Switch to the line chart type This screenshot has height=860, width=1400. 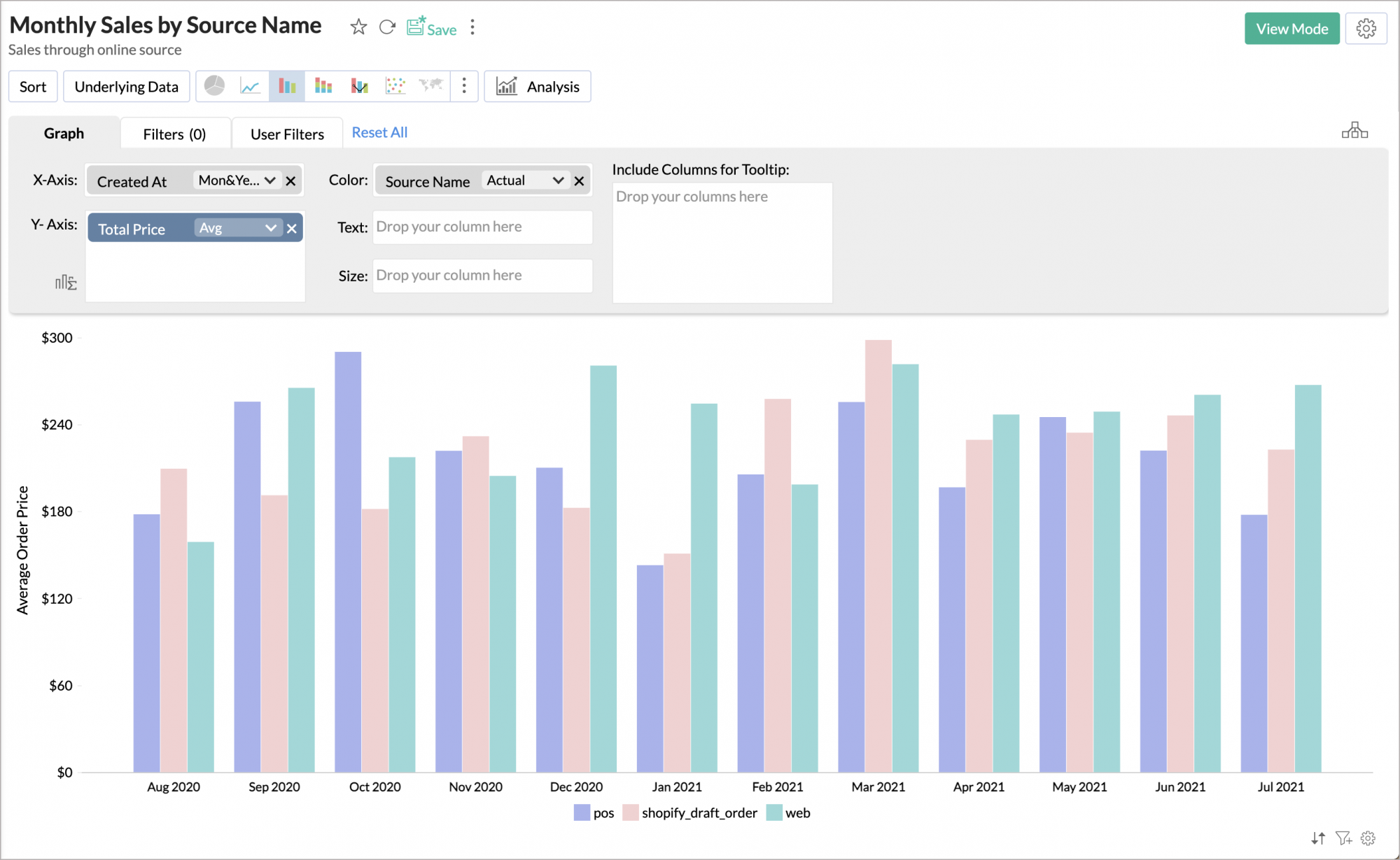(251, 85)
